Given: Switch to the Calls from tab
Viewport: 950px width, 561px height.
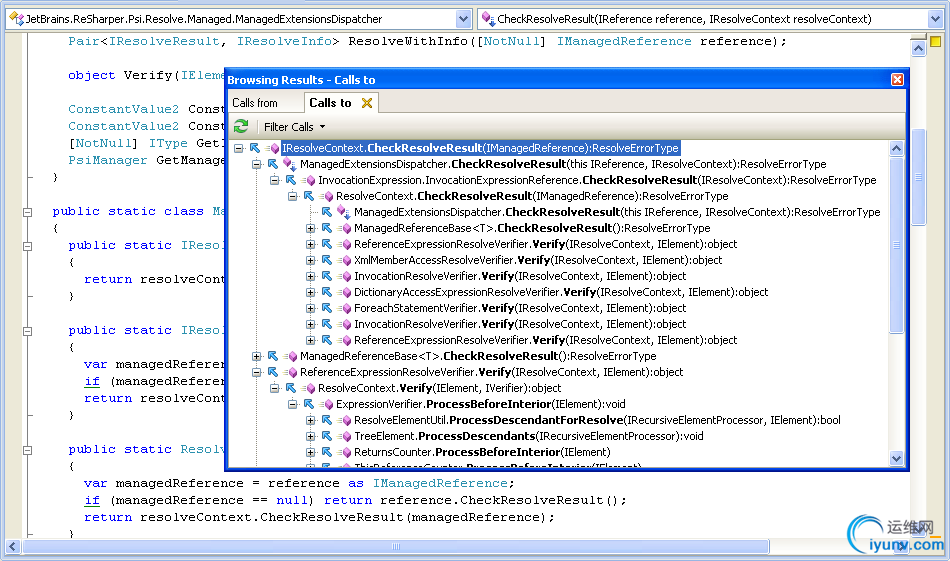Looking at the screenshot, I should [255, 103].
